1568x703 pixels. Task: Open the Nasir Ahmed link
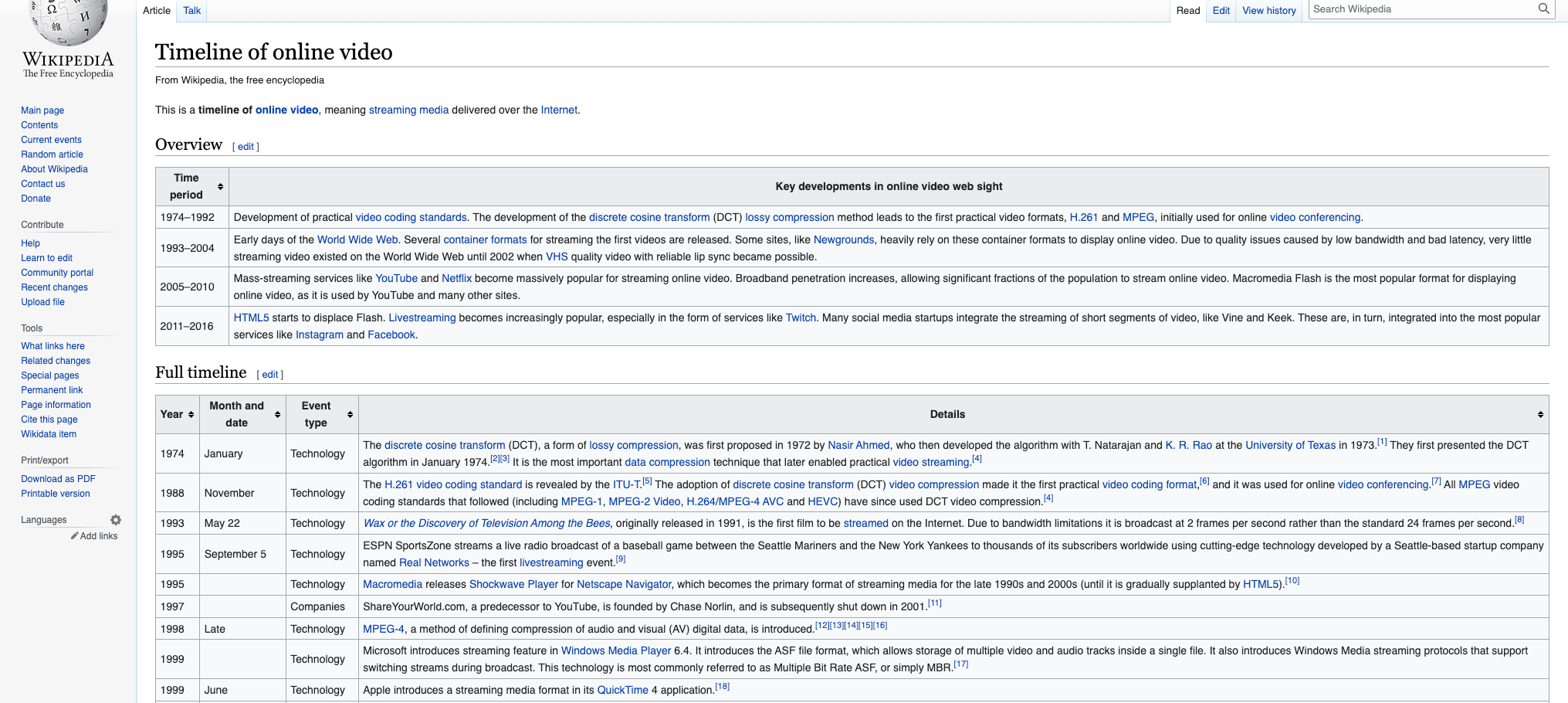click(859, 445)
